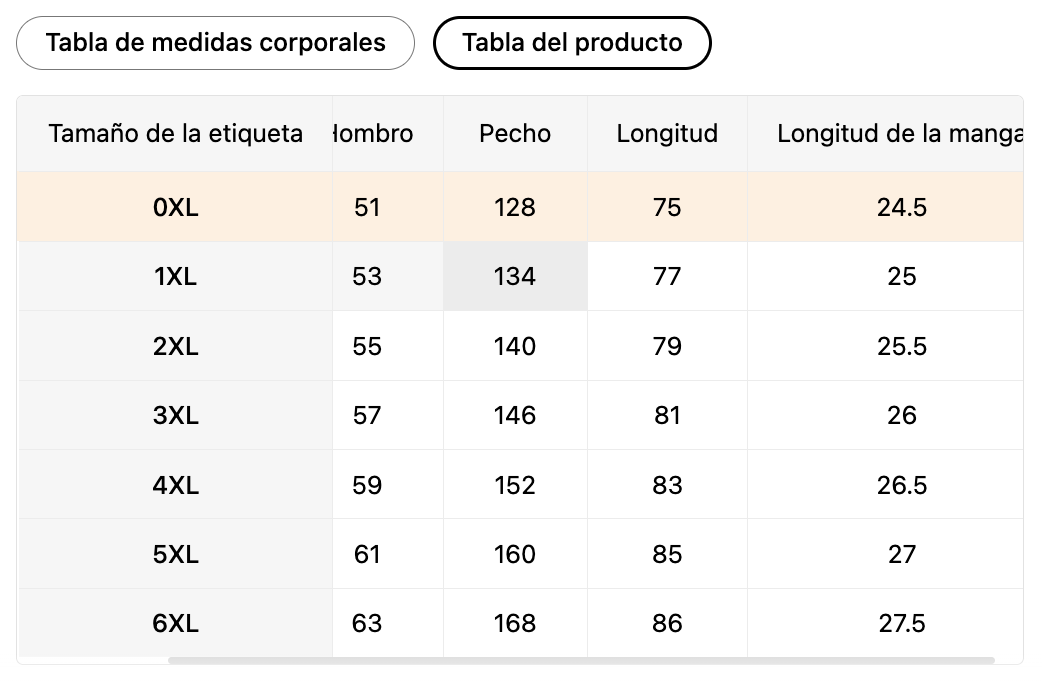Click the Longitud column header
This screenshot has width=1042, height=682.
pos(667,133)
